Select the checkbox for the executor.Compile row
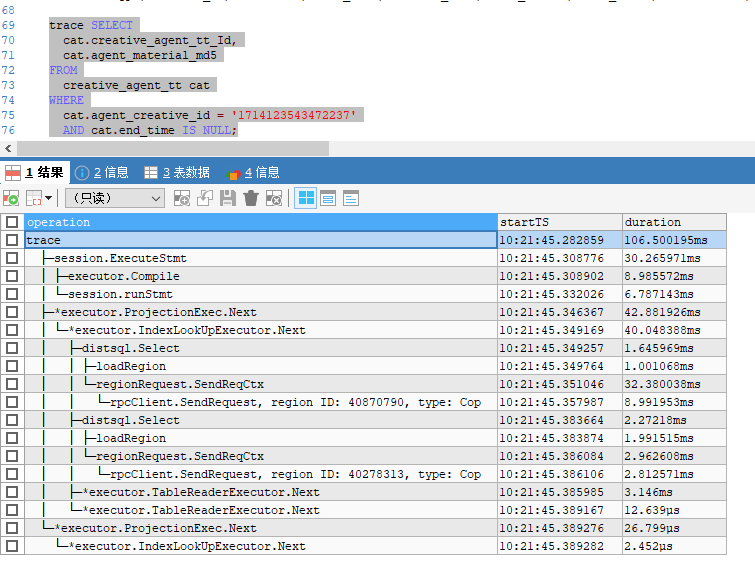755x569 pixels. pos(12,276)
